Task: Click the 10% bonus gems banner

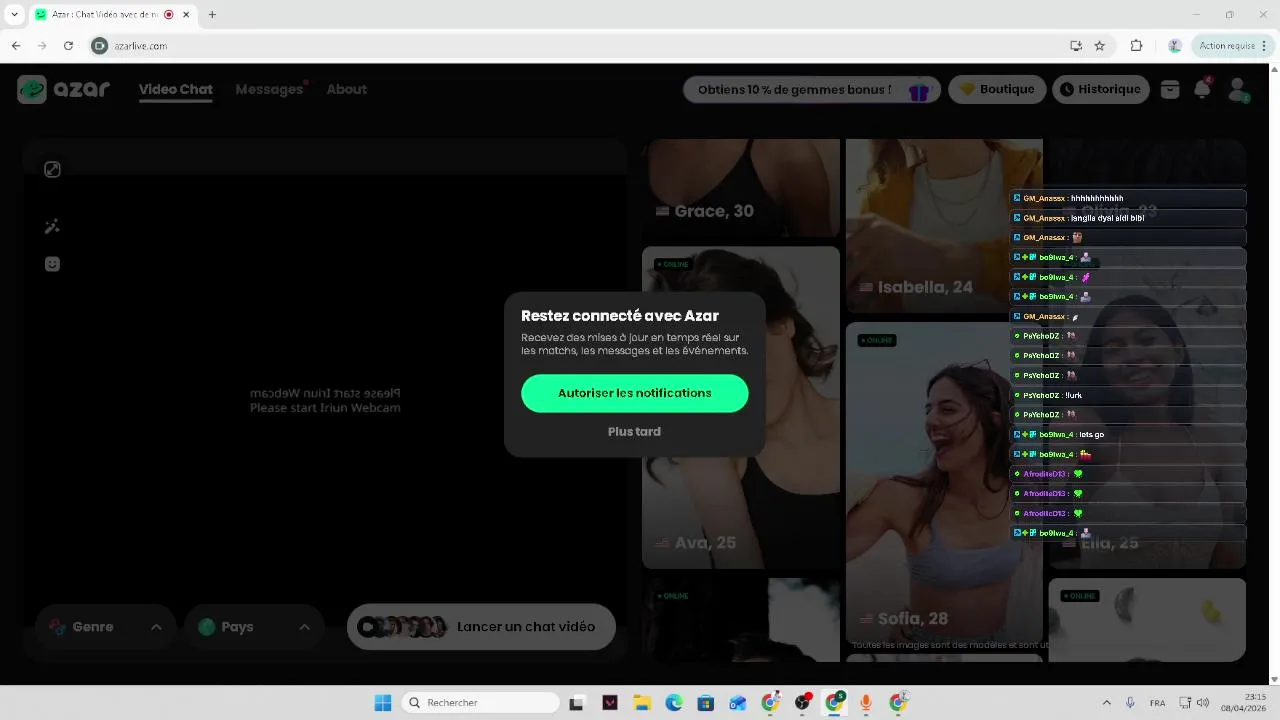Action: coord(812,89)
